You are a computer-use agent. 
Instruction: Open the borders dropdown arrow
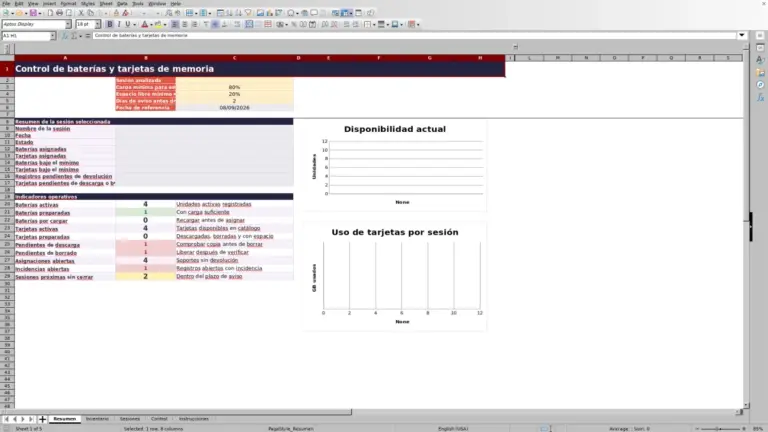coord(374,24)
